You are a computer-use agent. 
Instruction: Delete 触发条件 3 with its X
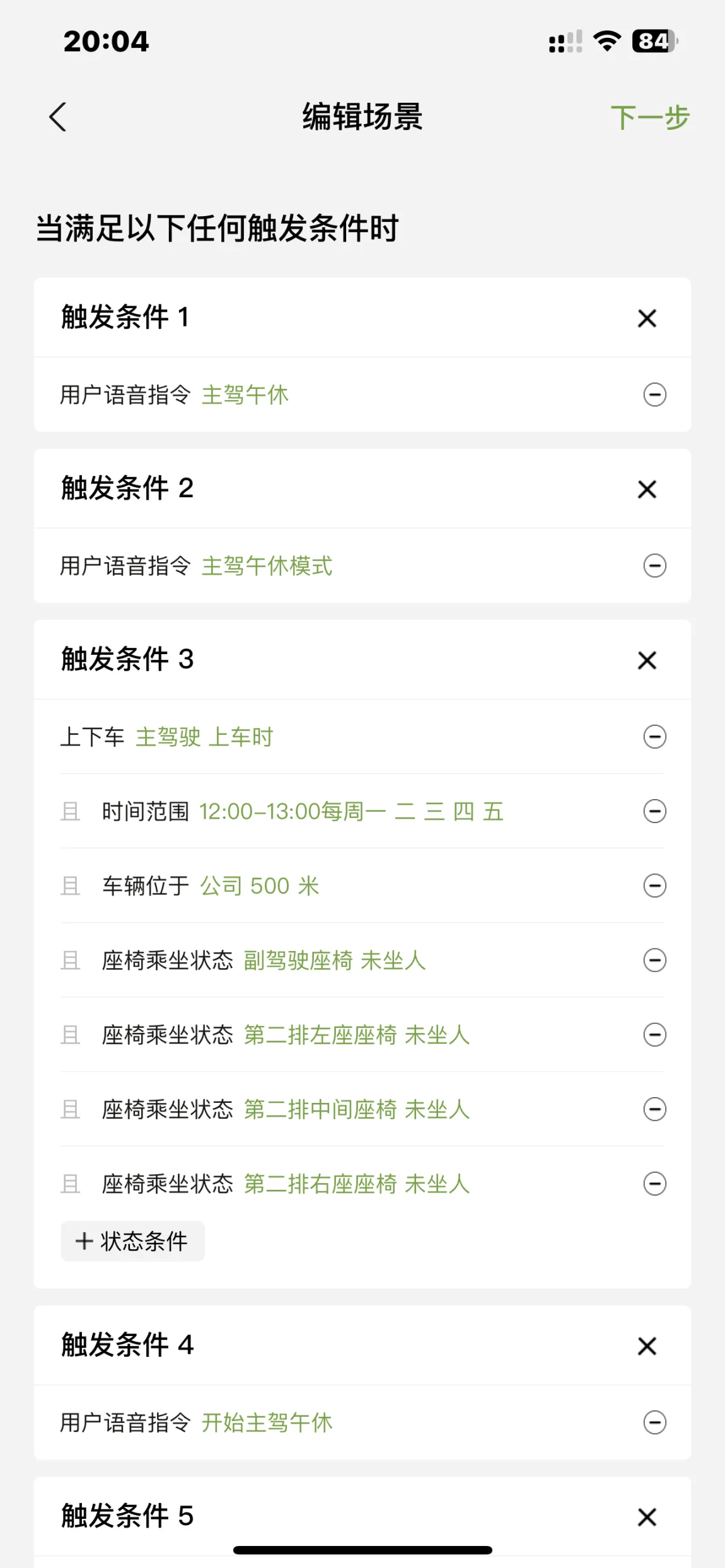(x=647, y=660)
